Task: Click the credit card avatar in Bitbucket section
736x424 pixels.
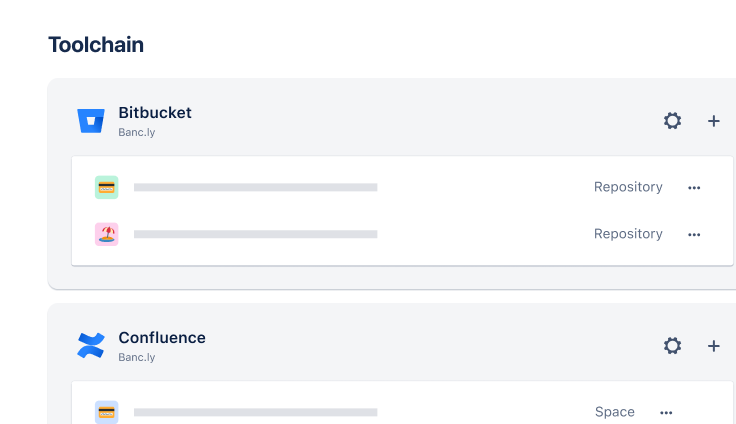Action: coord(107,187)
